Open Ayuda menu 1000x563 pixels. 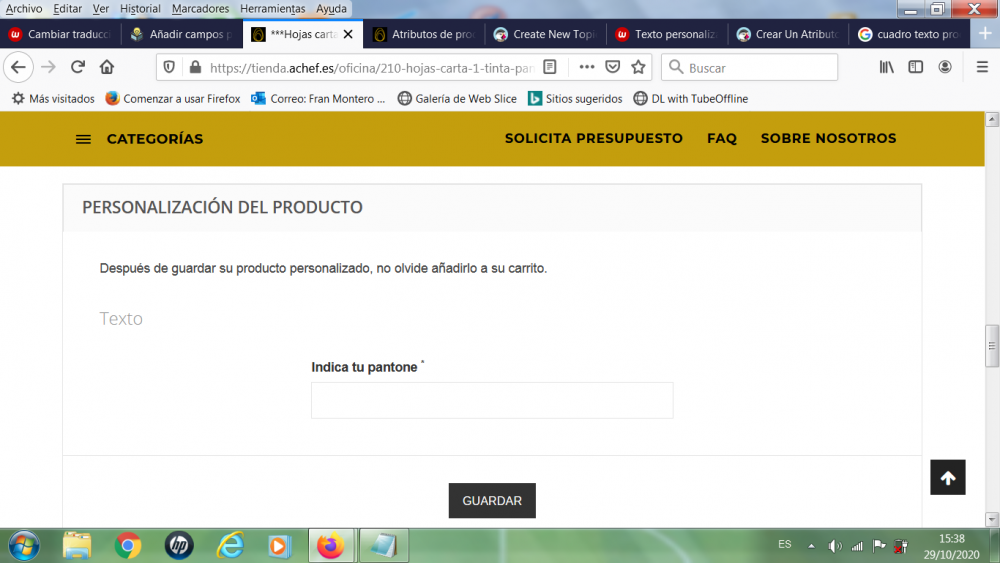coord(331,9)
